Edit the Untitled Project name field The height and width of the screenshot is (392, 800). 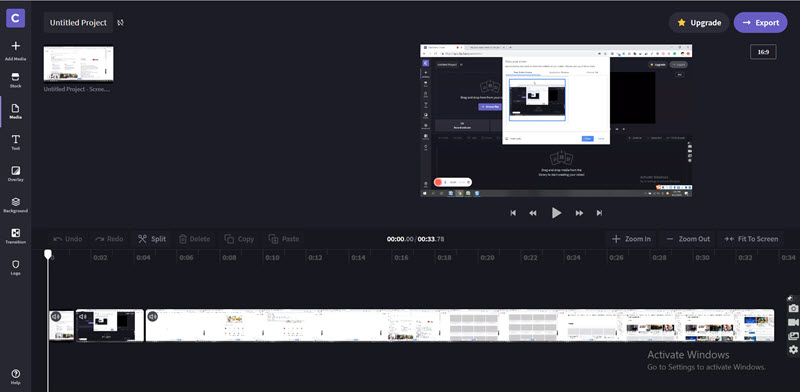tap(78, 22)
